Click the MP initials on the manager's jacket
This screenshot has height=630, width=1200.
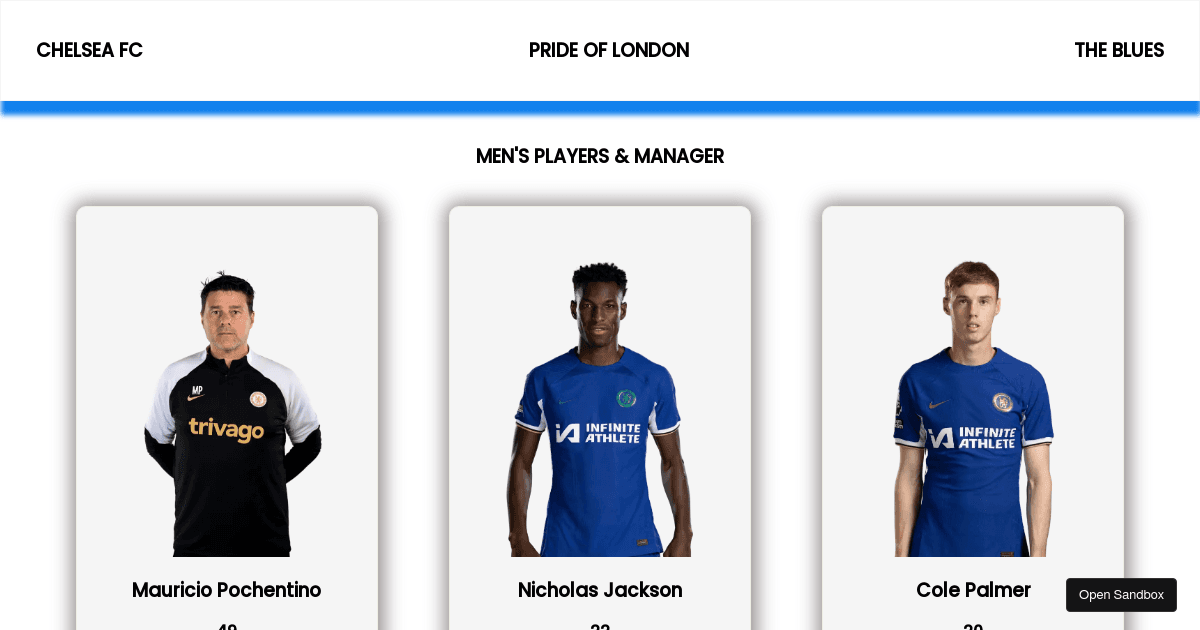[x=198, y=389]
